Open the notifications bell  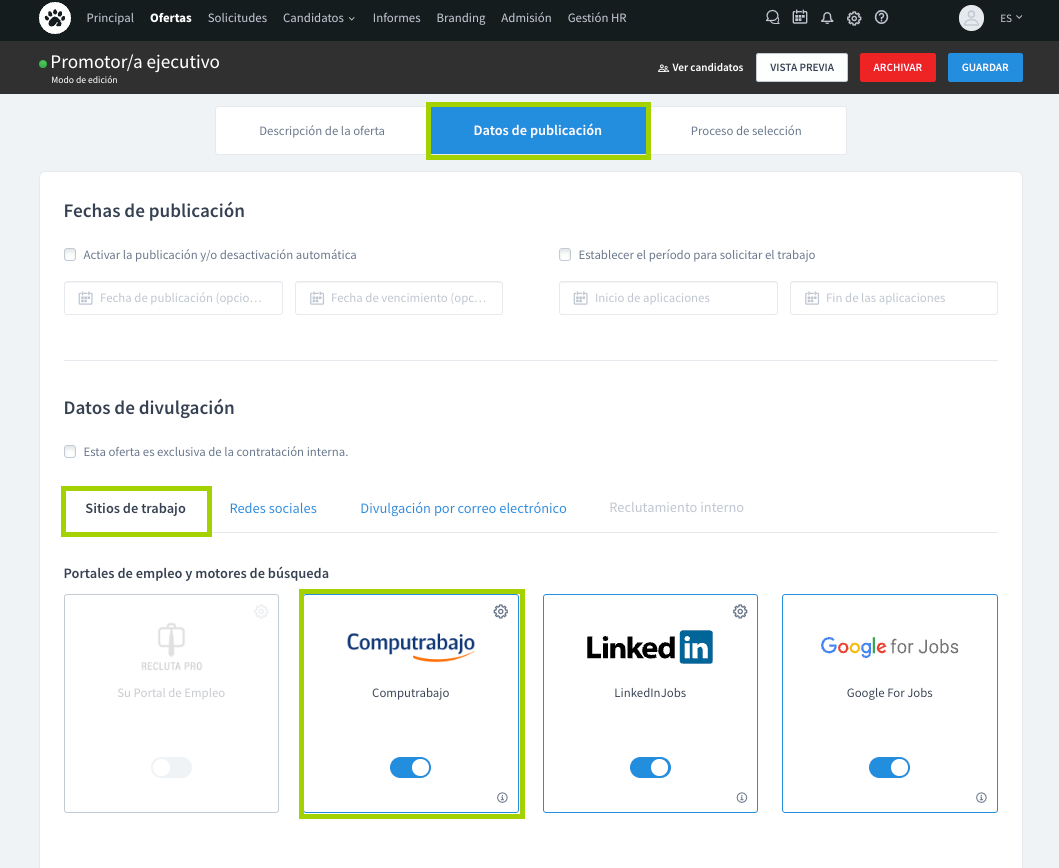pos(827,18)
